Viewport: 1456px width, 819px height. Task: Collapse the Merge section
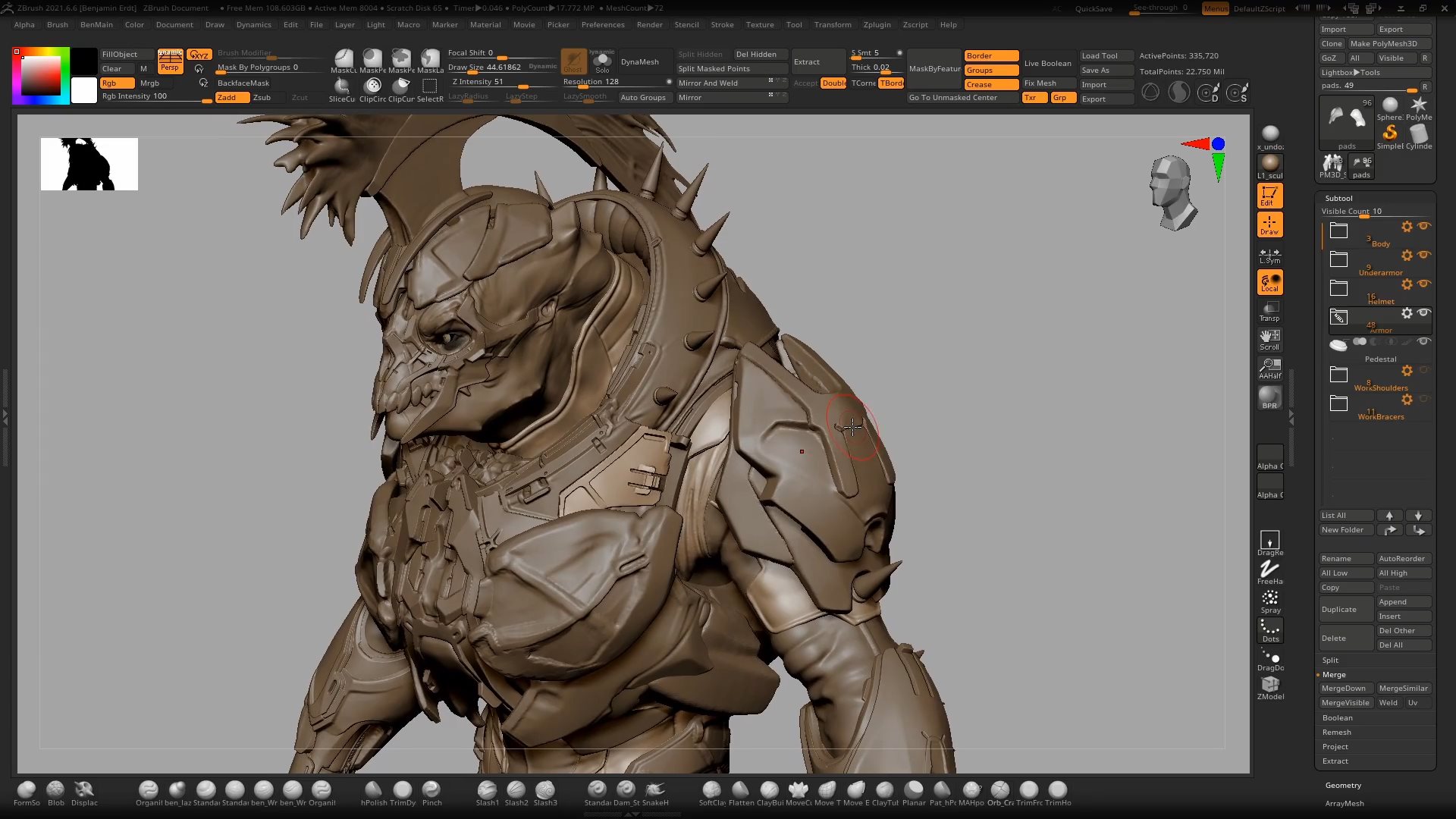tap(1335, 674)
